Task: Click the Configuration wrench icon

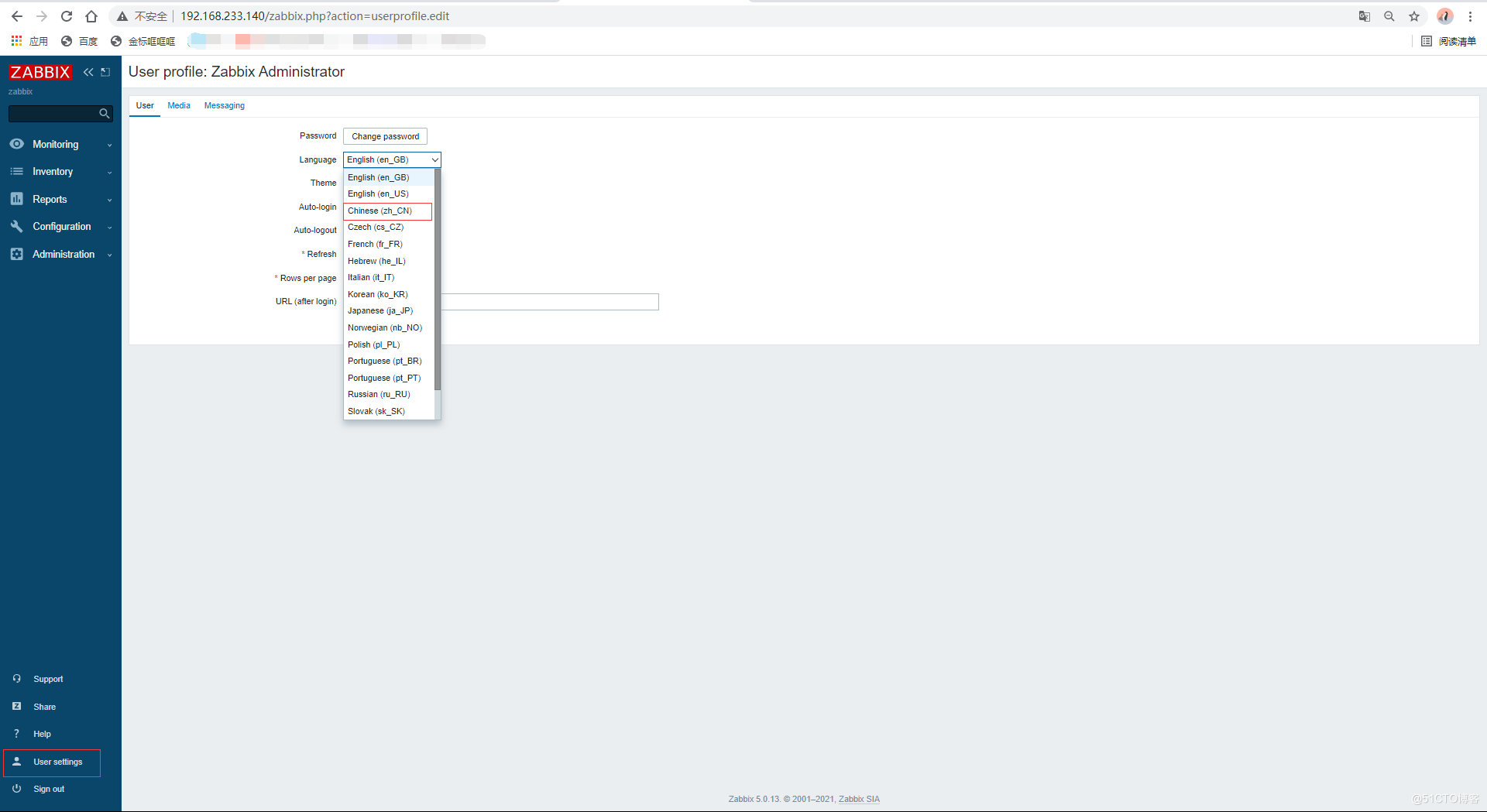Action: point(16,227)
